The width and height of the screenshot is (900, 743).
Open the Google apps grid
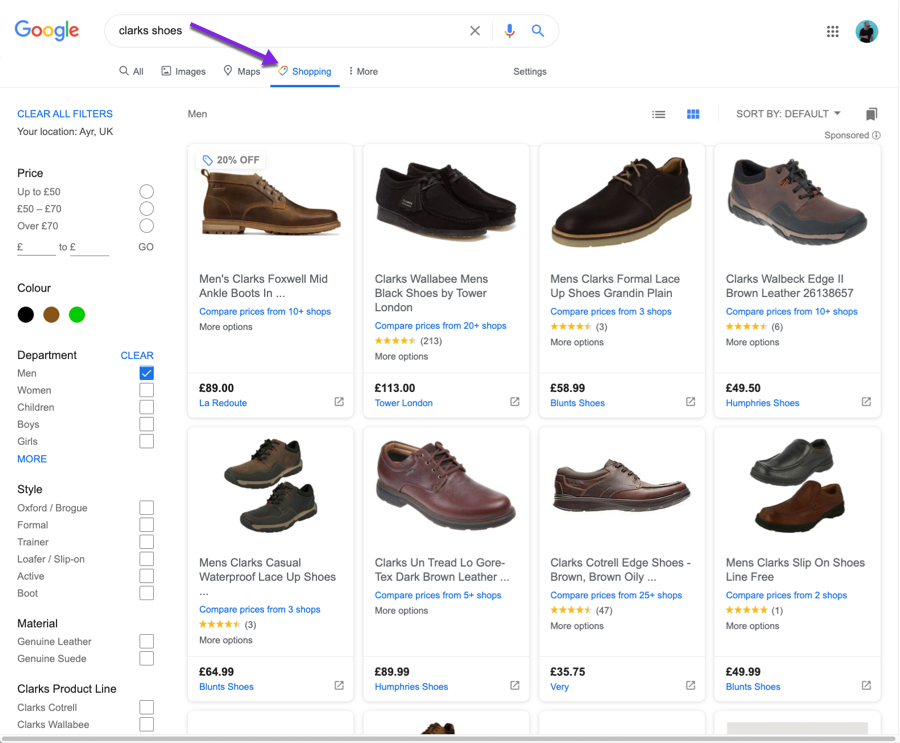click(832, 31)
